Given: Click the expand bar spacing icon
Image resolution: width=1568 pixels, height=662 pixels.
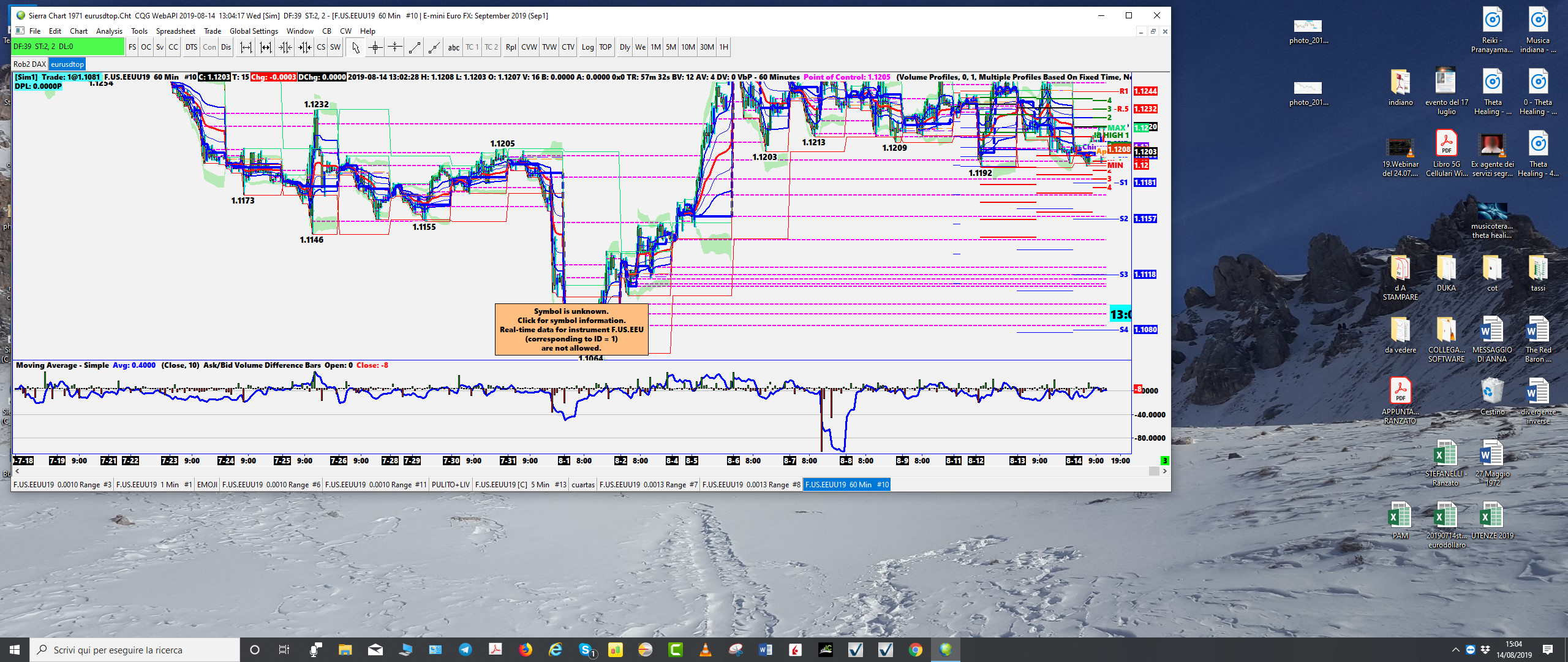Looking at the screenshot, I should coord(246,47).
